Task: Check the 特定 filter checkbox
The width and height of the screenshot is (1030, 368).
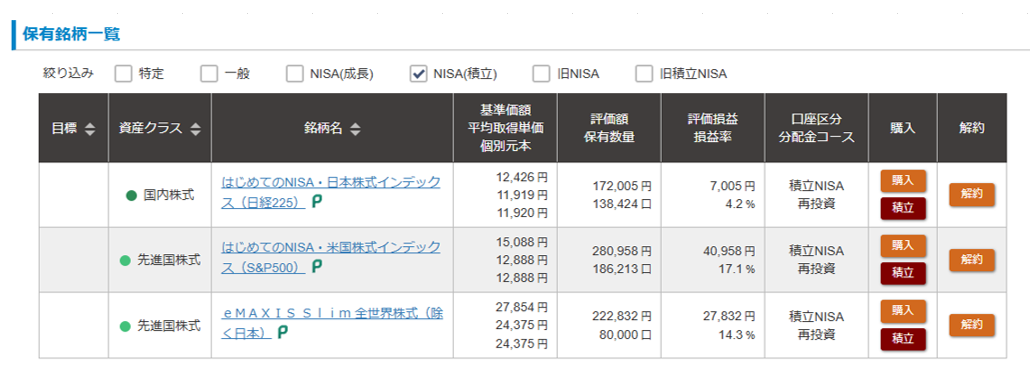Action: click(123, 74)
